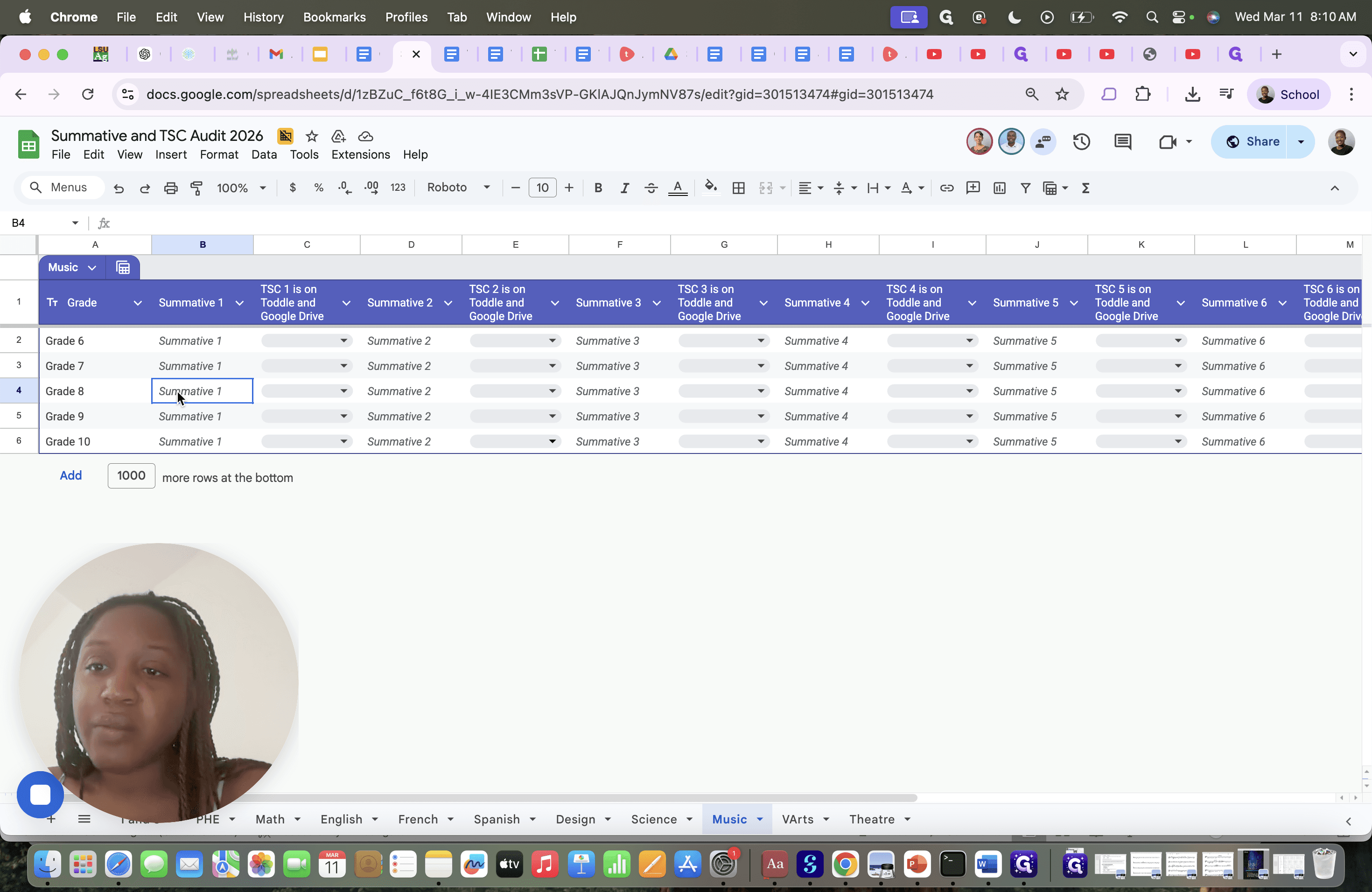Apply bold formatting
This screenshot has height=892, width=1372.
[598, 188]
